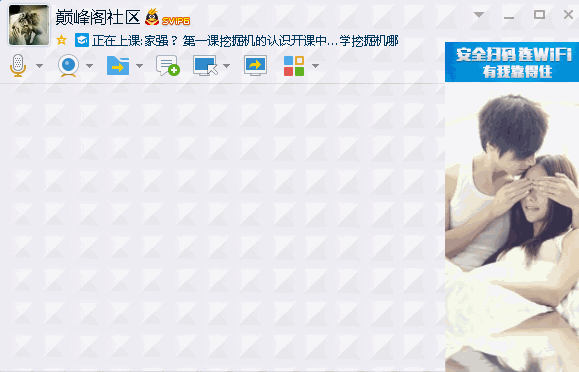Click the 安全扫码连WiFi ad banner
Viewport: 579px width, 372px height.
(512, 62)
